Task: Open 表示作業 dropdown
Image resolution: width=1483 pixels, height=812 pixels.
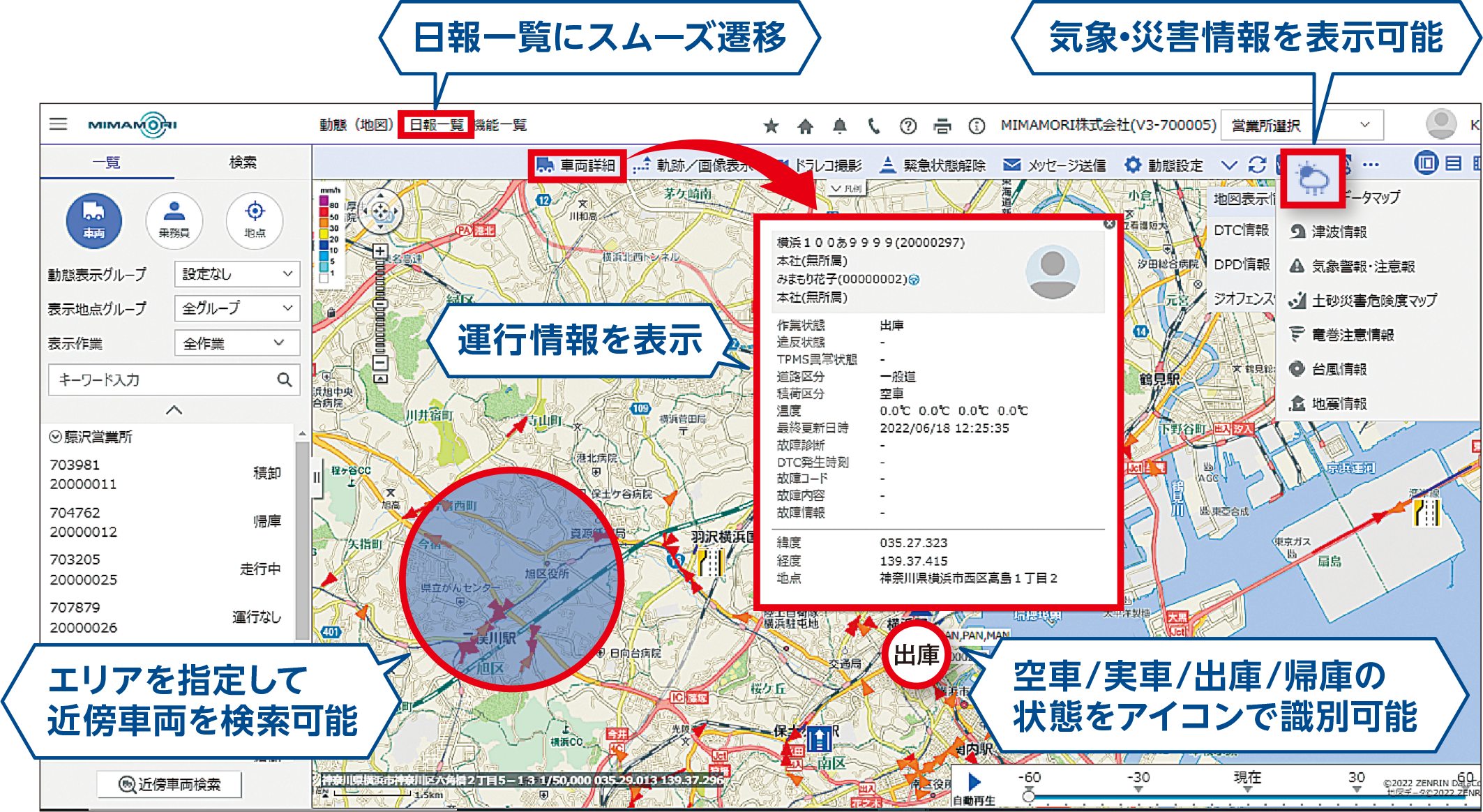Action: [237, 343]
